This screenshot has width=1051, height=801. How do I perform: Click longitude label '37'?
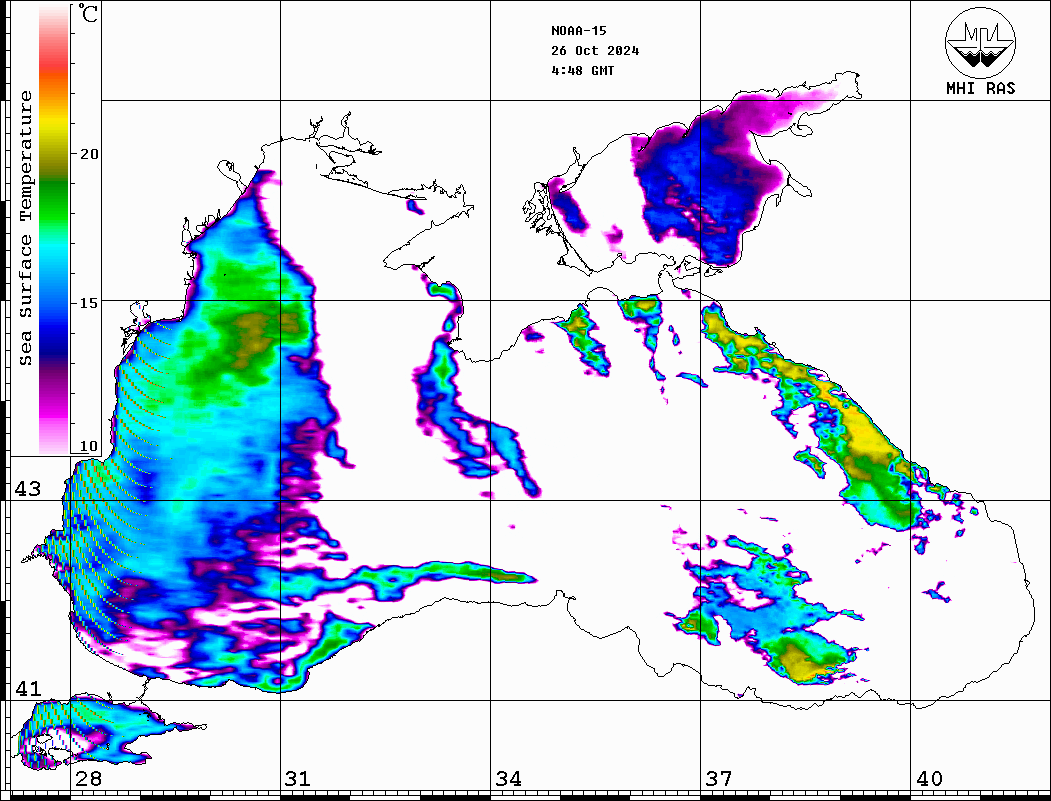click(719, 779)
